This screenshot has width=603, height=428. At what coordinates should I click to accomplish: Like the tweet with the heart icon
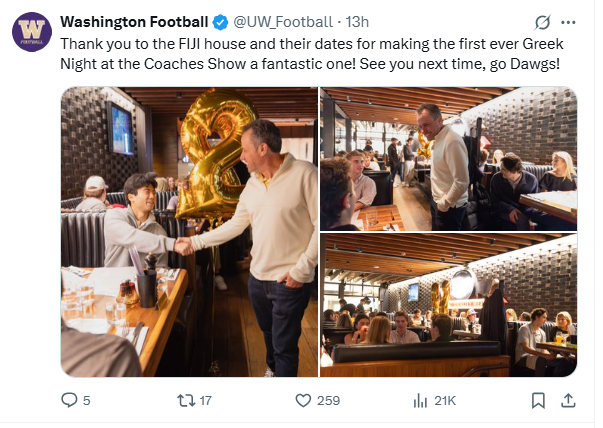(304, 400)
